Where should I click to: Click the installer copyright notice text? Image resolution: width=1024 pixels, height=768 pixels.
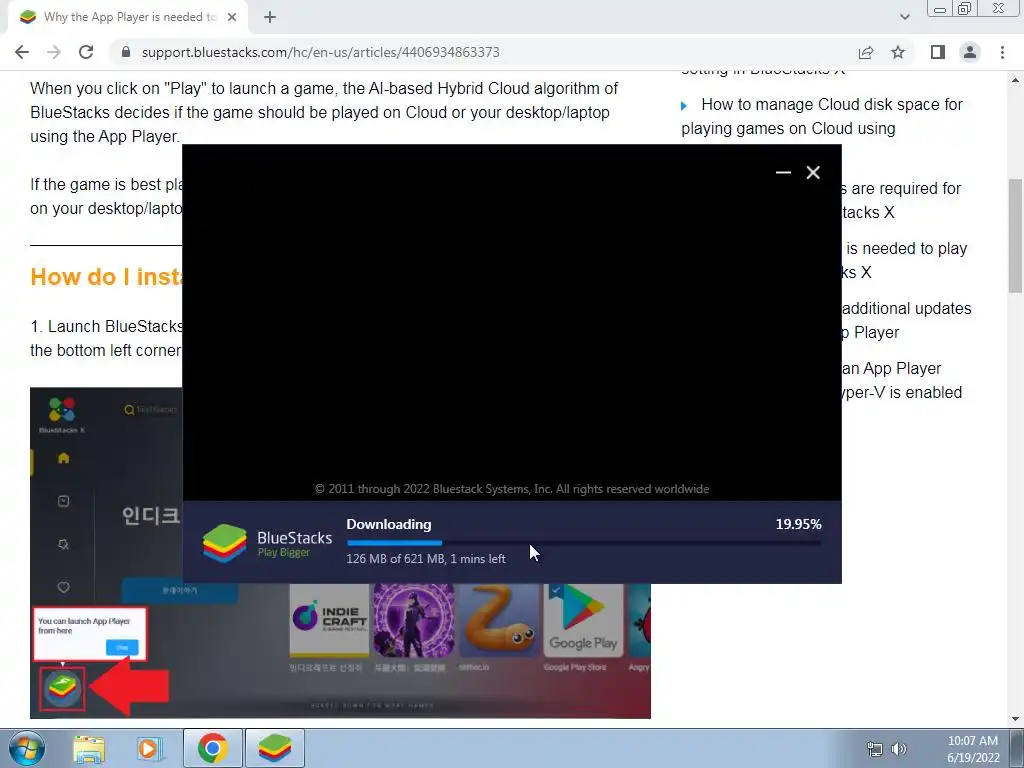point(512,489)
